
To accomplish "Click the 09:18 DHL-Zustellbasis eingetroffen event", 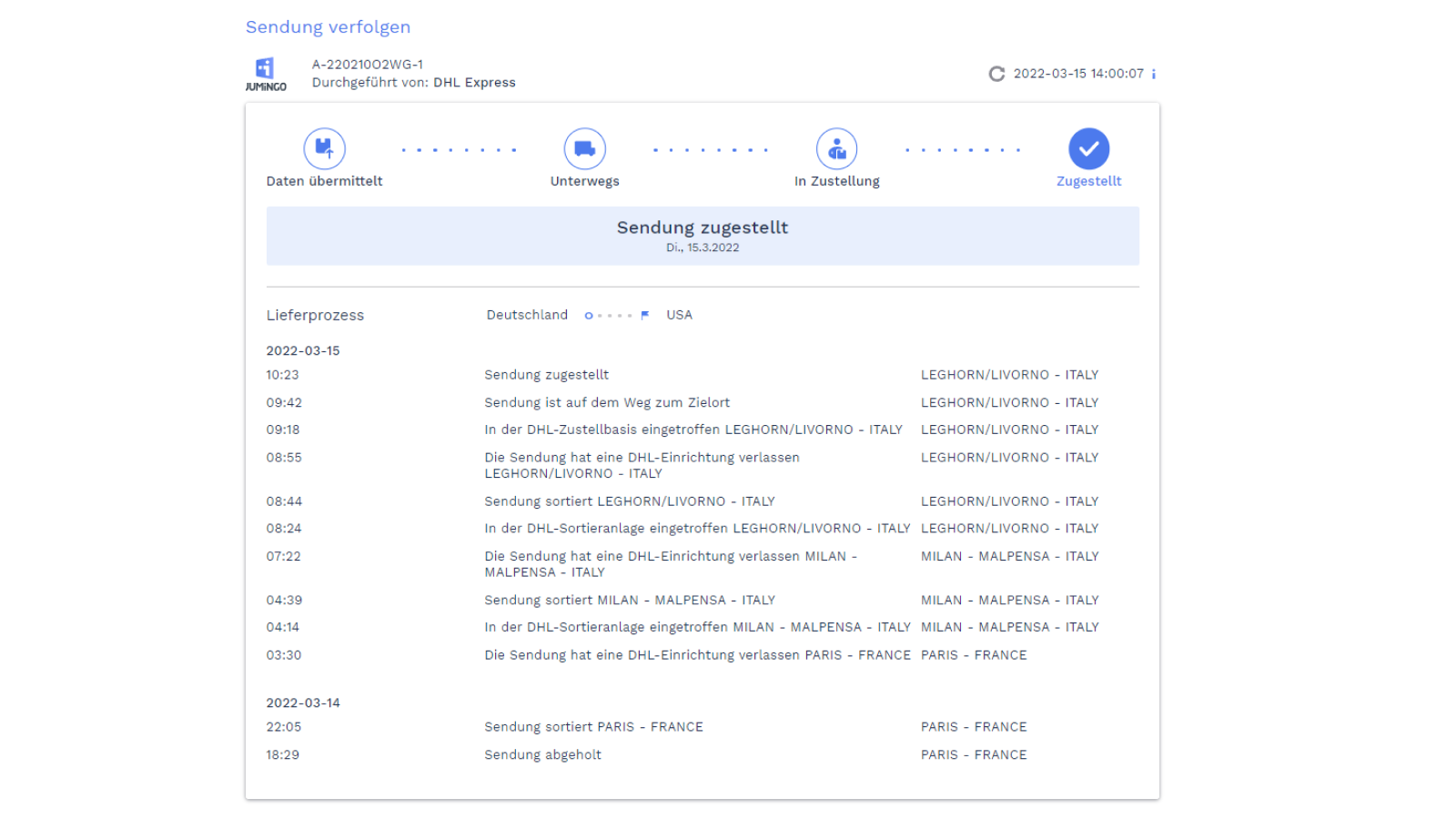I will point(693,430).
